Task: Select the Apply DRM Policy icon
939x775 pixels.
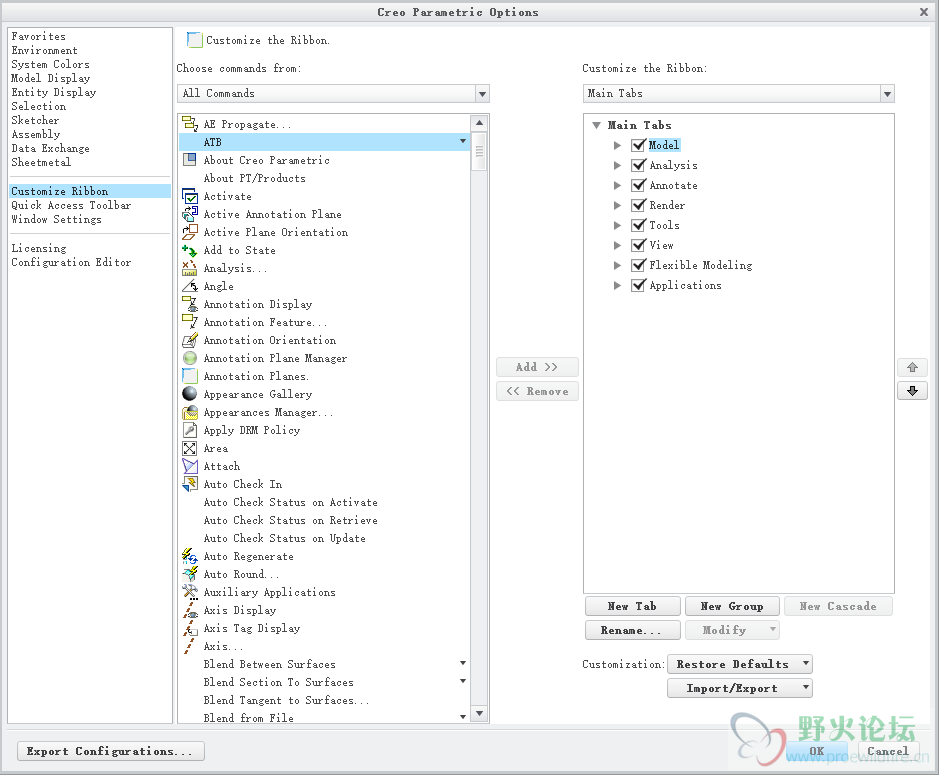Action: pyautogui.click(x=190, y=430)
